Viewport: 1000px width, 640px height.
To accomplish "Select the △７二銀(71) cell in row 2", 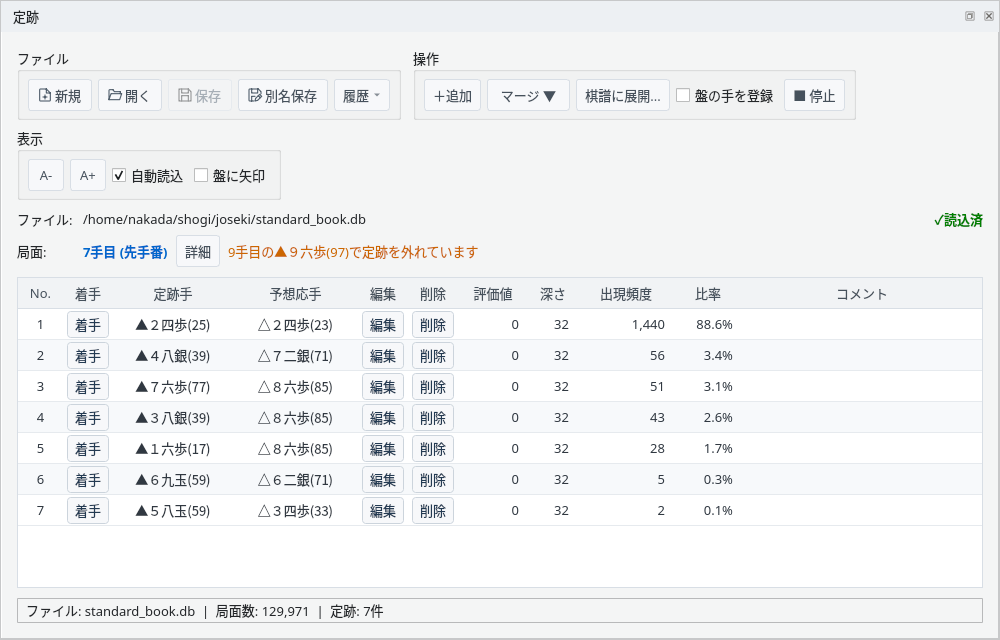I will click(x=295, y=356).
